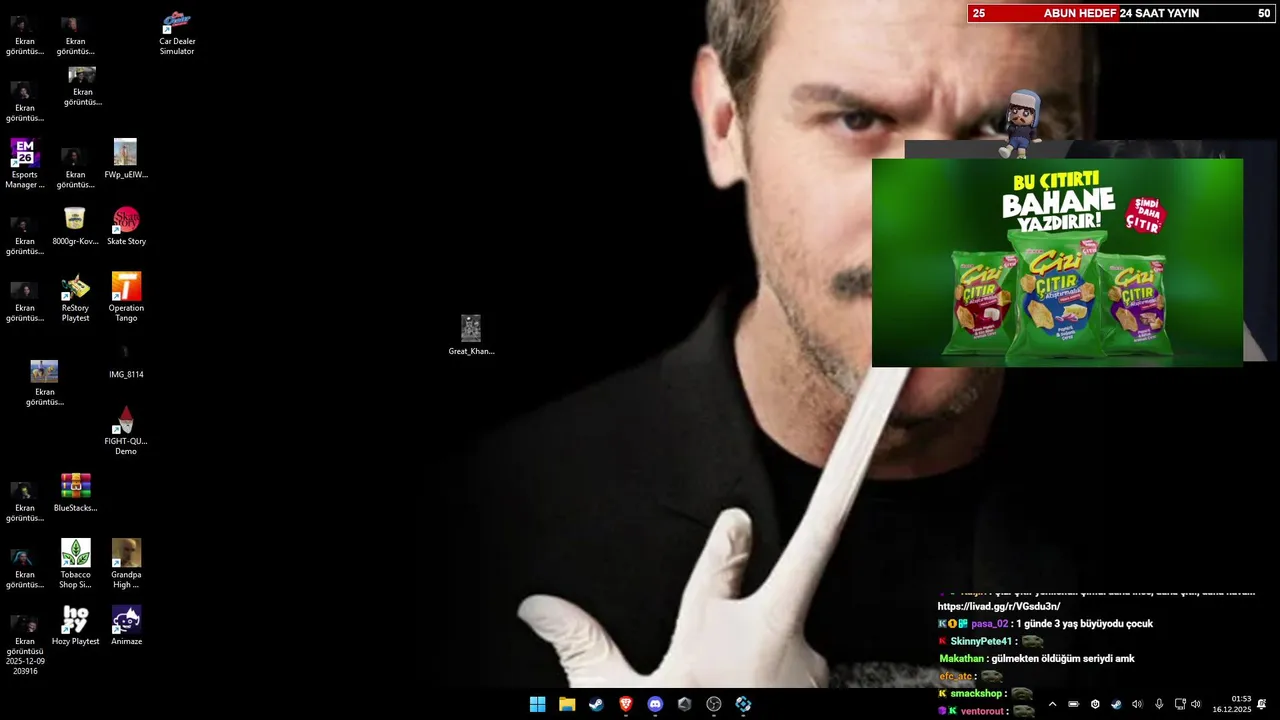Open OBS Studio from taskbar
This screenshot has width=1280, height=720.
tap(714, 704)
